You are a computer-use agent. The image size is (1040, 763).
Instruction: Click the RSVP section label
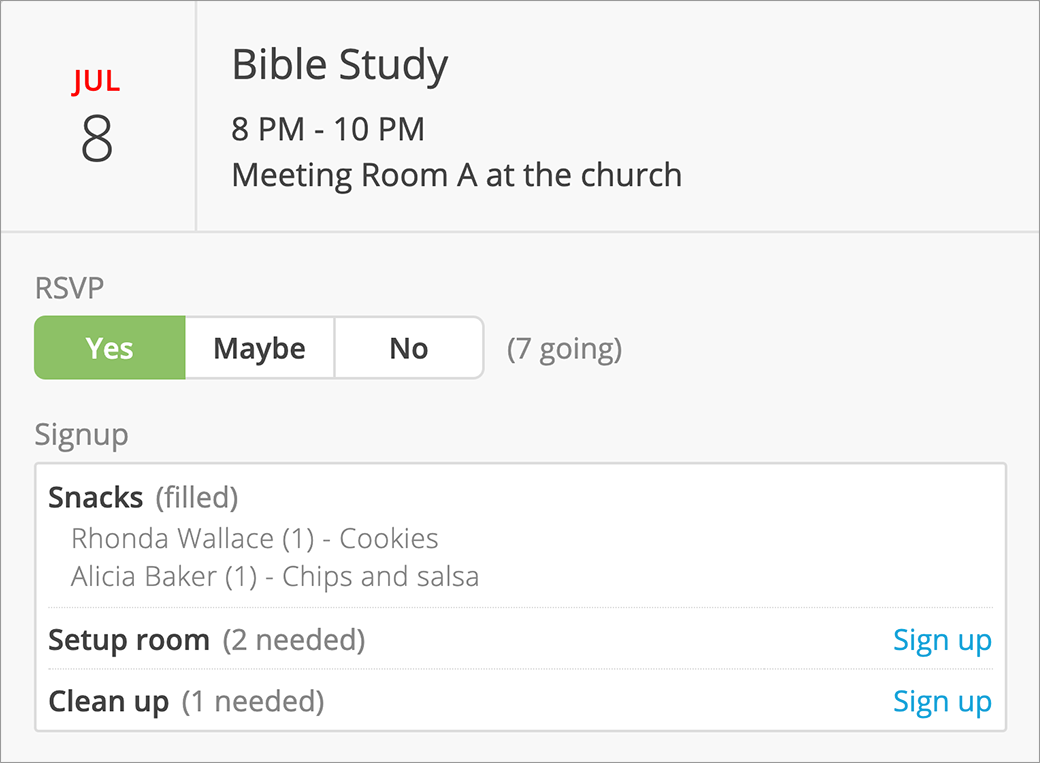tap(69, 289)
